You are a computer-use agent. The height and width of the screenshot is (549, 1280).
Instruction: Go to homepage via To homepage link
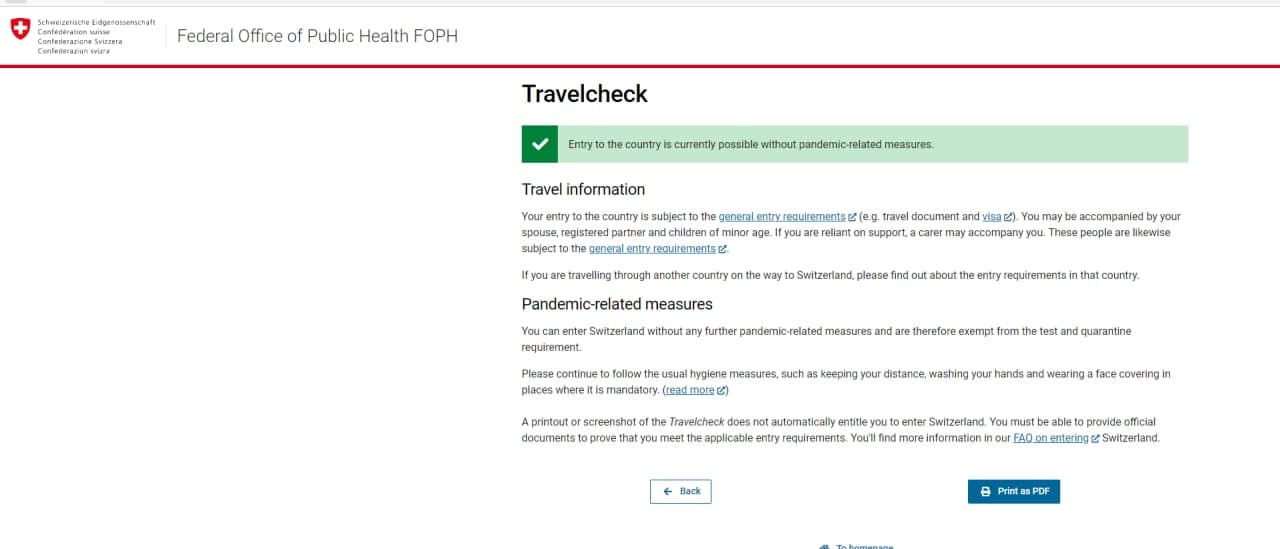click(864, 546)
